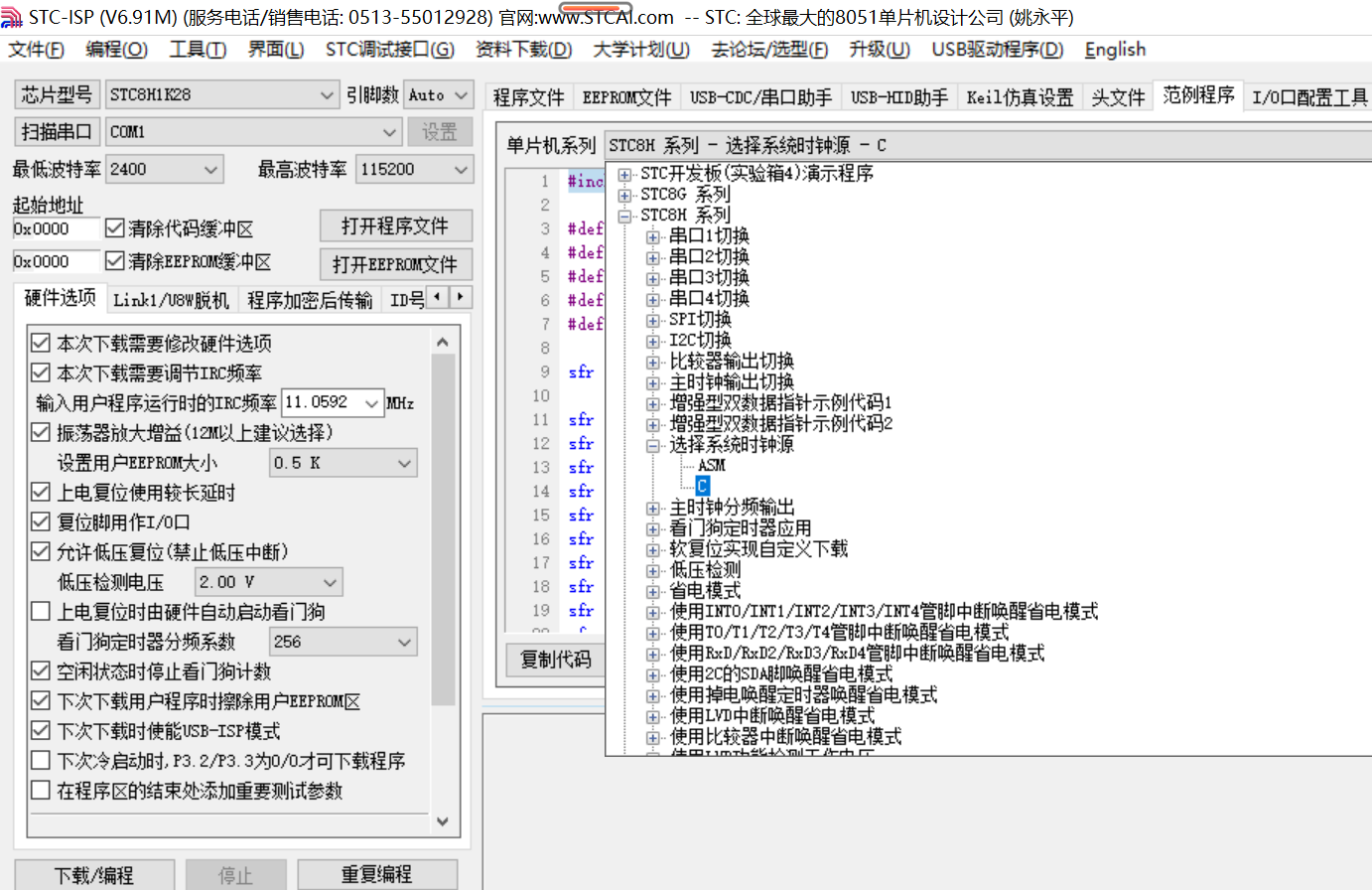Click the STC-ISP app icon in title bar
The image size is (1372, 890).
(13, 17)
